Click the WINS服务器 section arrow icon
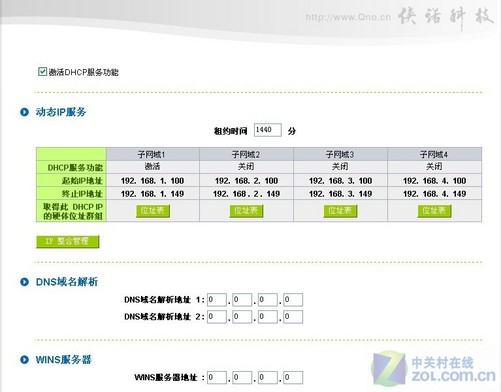Viewport: 501px width, 392px height. tap(24, 360)
